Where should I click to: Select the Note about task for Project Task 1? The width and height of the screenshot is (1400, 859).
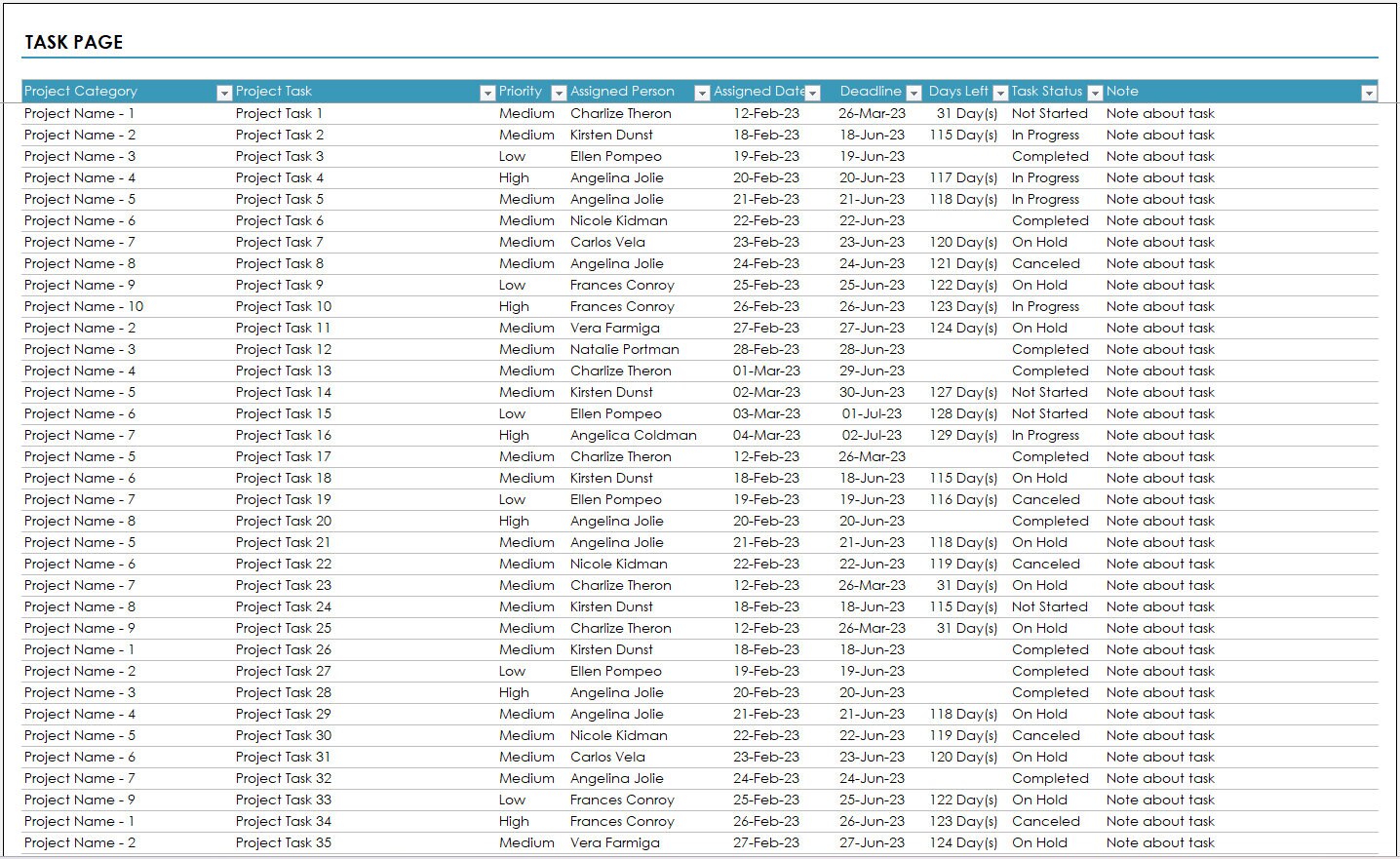[1160, 113]
